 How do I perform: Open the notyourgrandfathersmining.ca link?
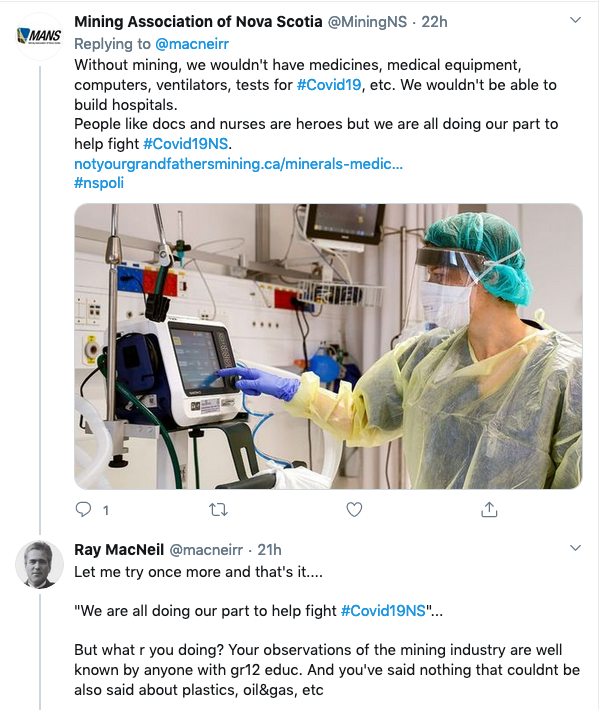(238, 163)
